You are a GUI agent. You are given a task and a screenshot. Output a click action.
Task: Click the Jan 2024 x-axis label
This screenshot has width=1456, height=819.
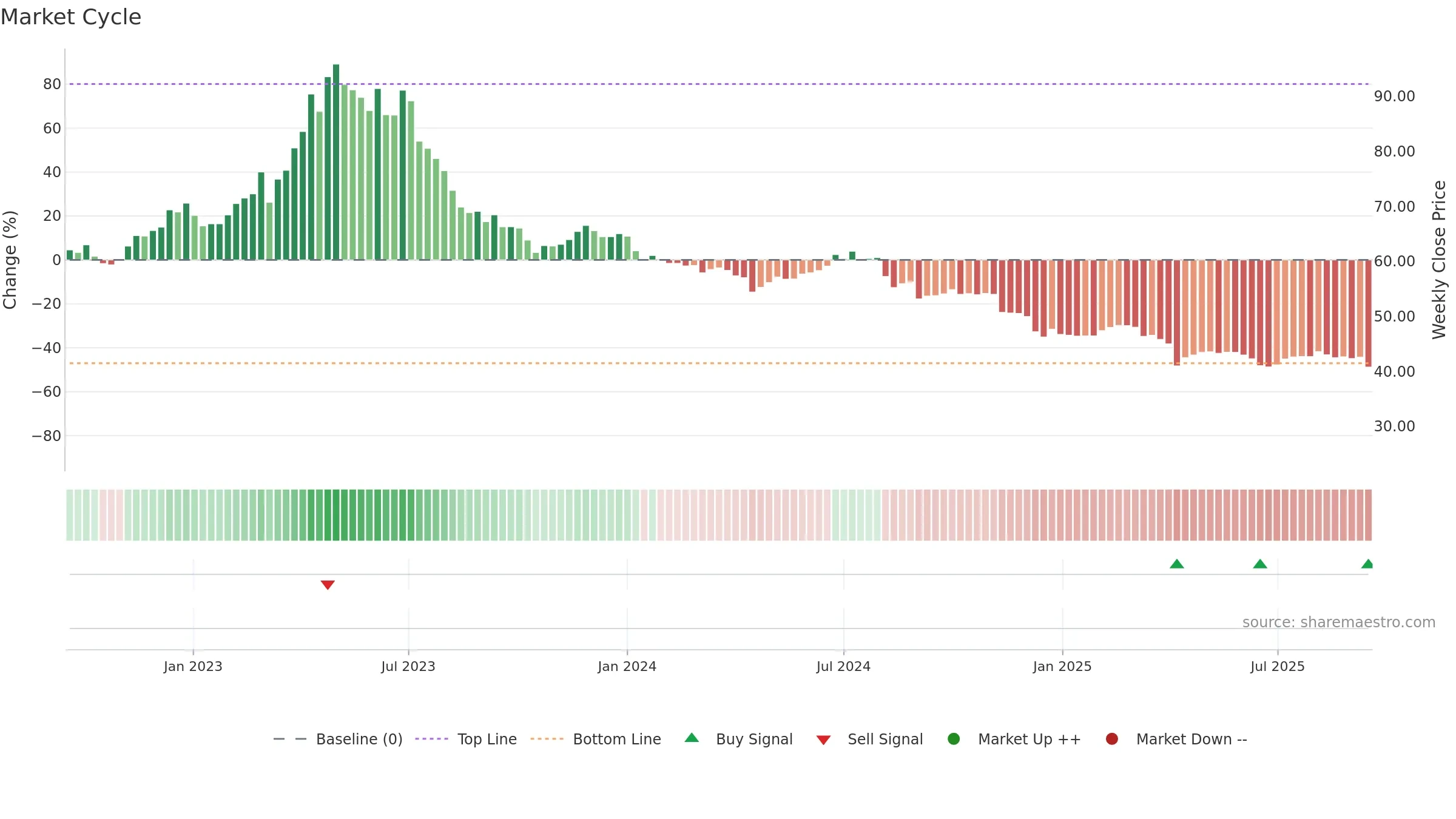(627, 666)
